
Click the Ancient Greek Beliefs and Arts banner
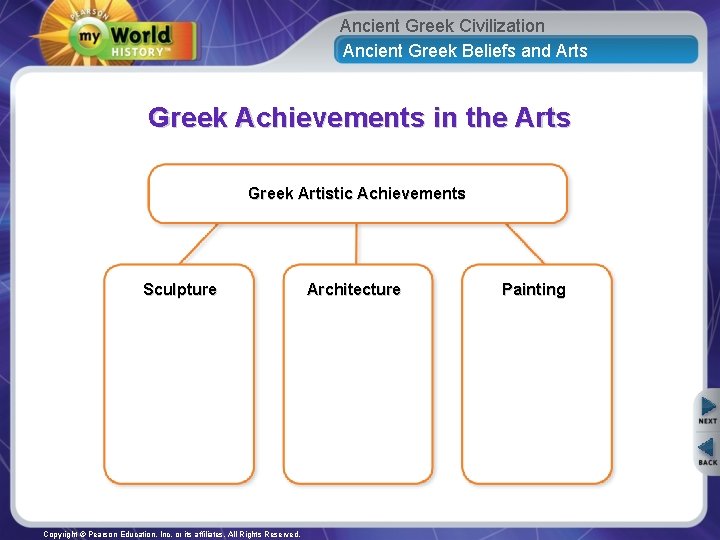tap(516, 51)
